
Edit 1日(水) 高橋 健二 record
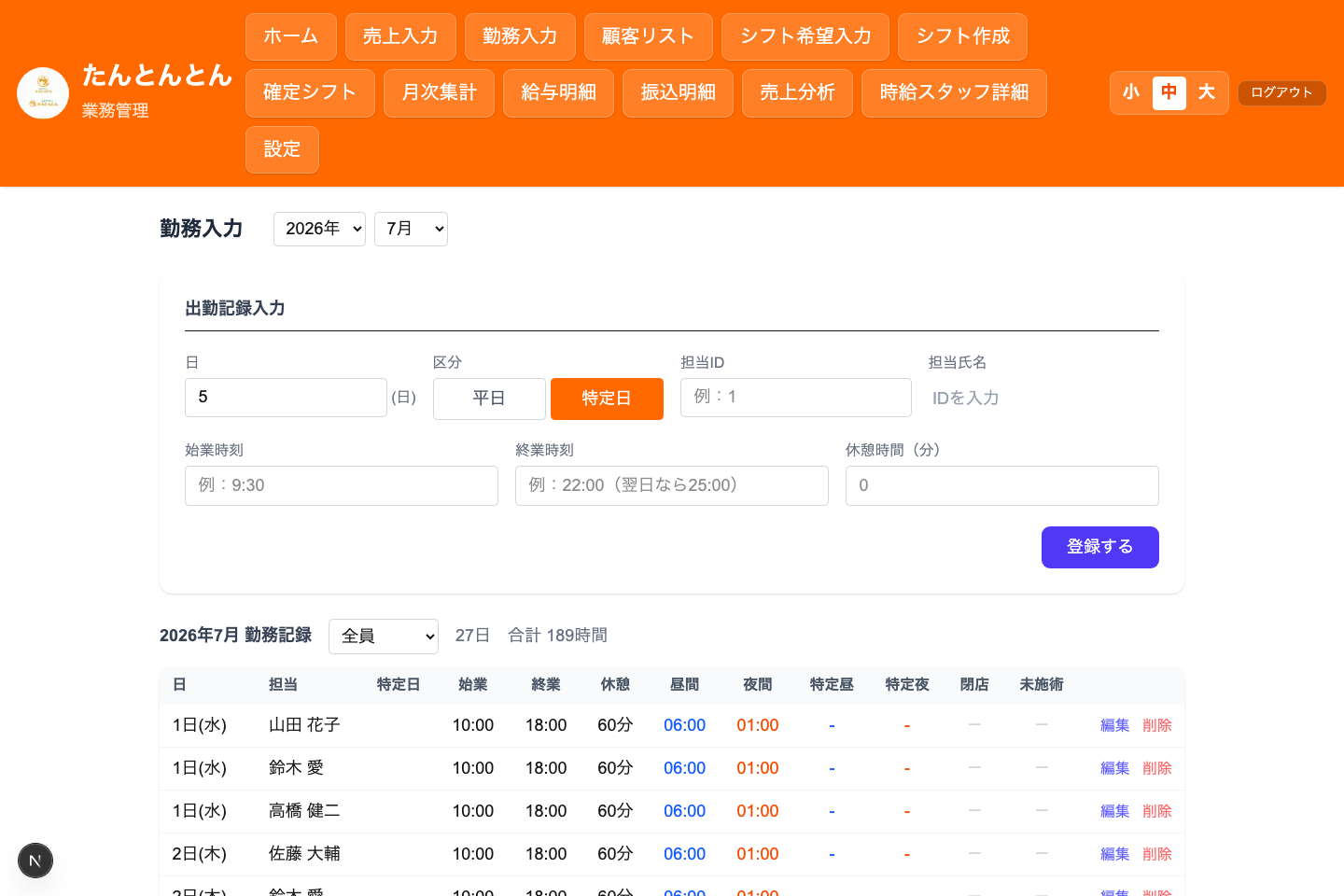1114,811
